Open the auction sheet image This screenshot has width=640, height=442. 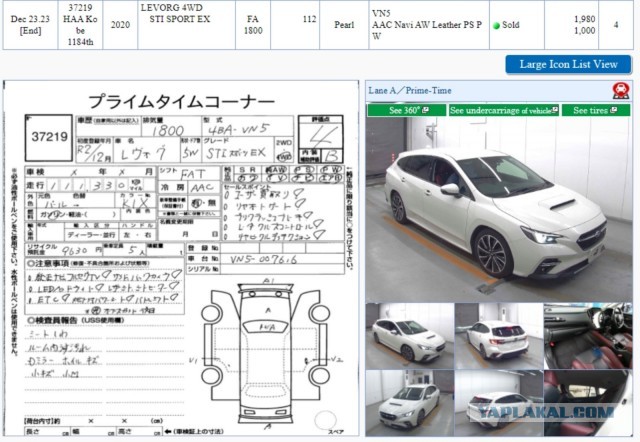[181, 258]
